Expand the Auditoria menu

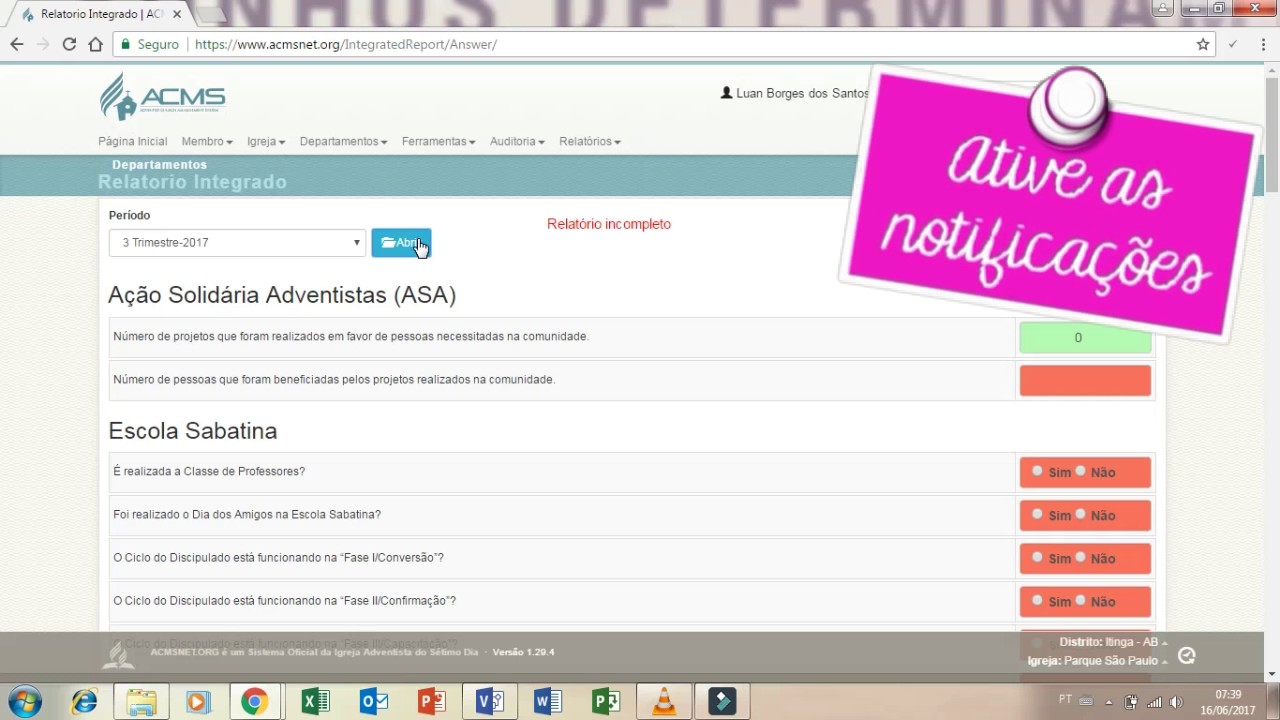pos(517,141)
